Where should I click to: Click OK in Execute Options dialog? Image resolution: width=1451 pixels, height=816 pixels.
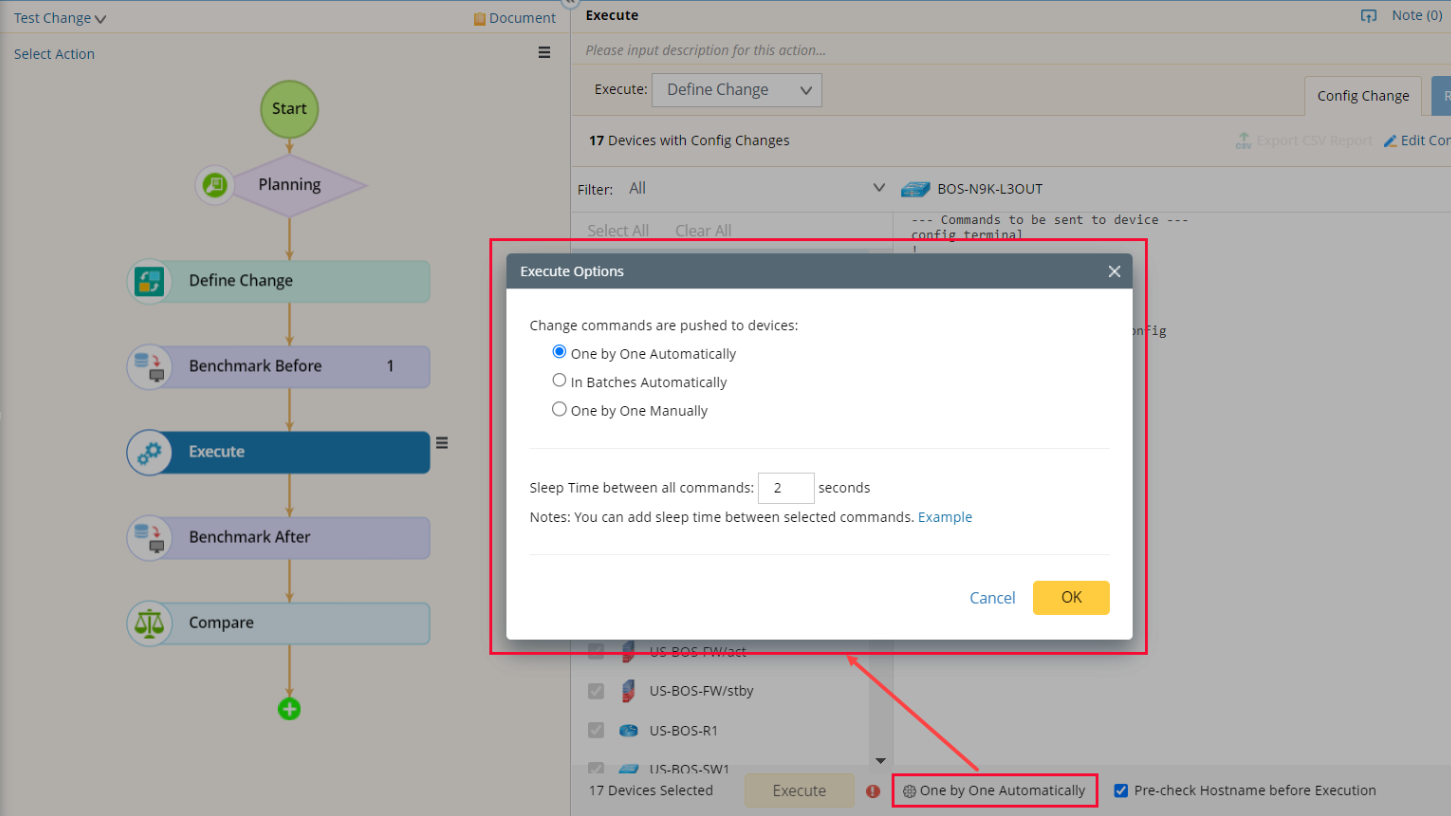point(1071,597)
